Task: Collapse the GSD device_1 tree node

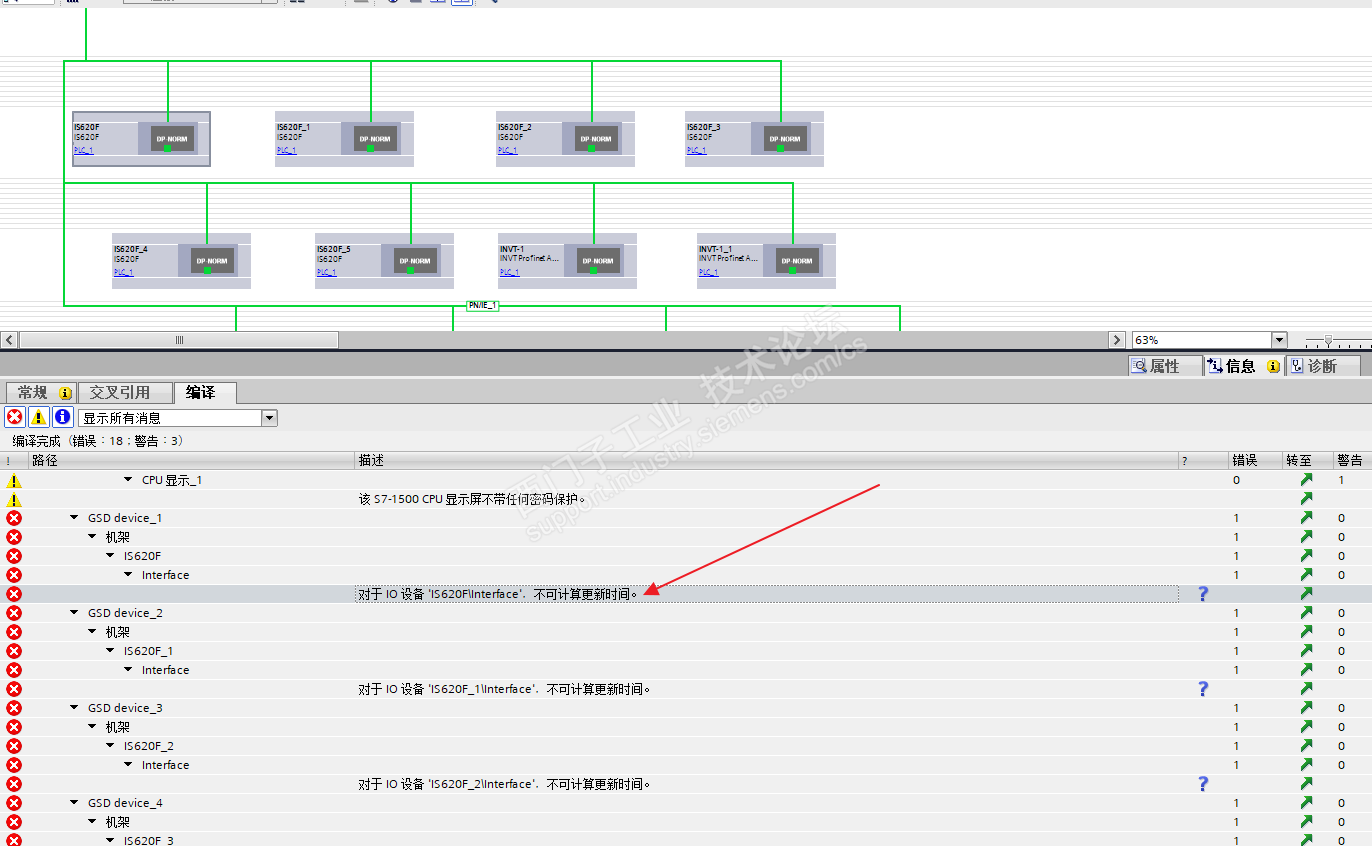Action: coord(75,518)
